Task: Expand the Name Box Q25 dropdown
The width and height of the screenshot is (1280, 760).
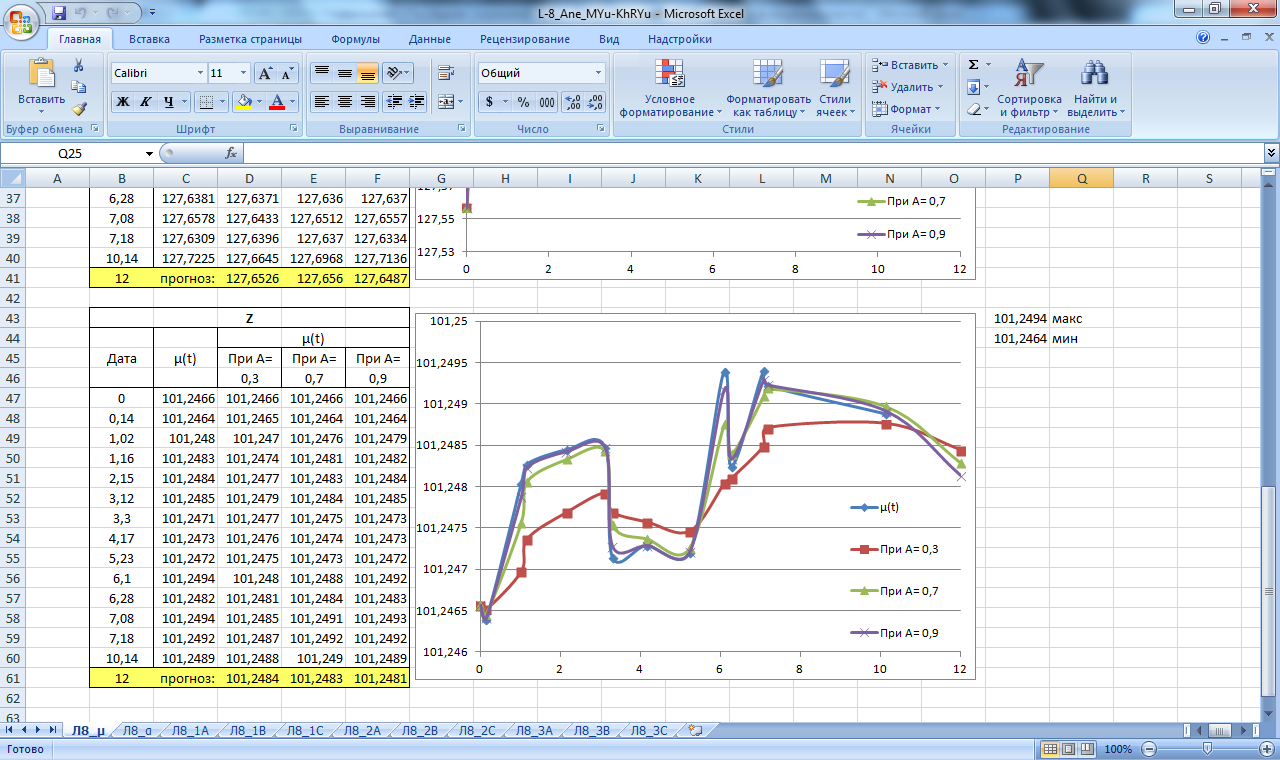Action: [x=150, y=153]
